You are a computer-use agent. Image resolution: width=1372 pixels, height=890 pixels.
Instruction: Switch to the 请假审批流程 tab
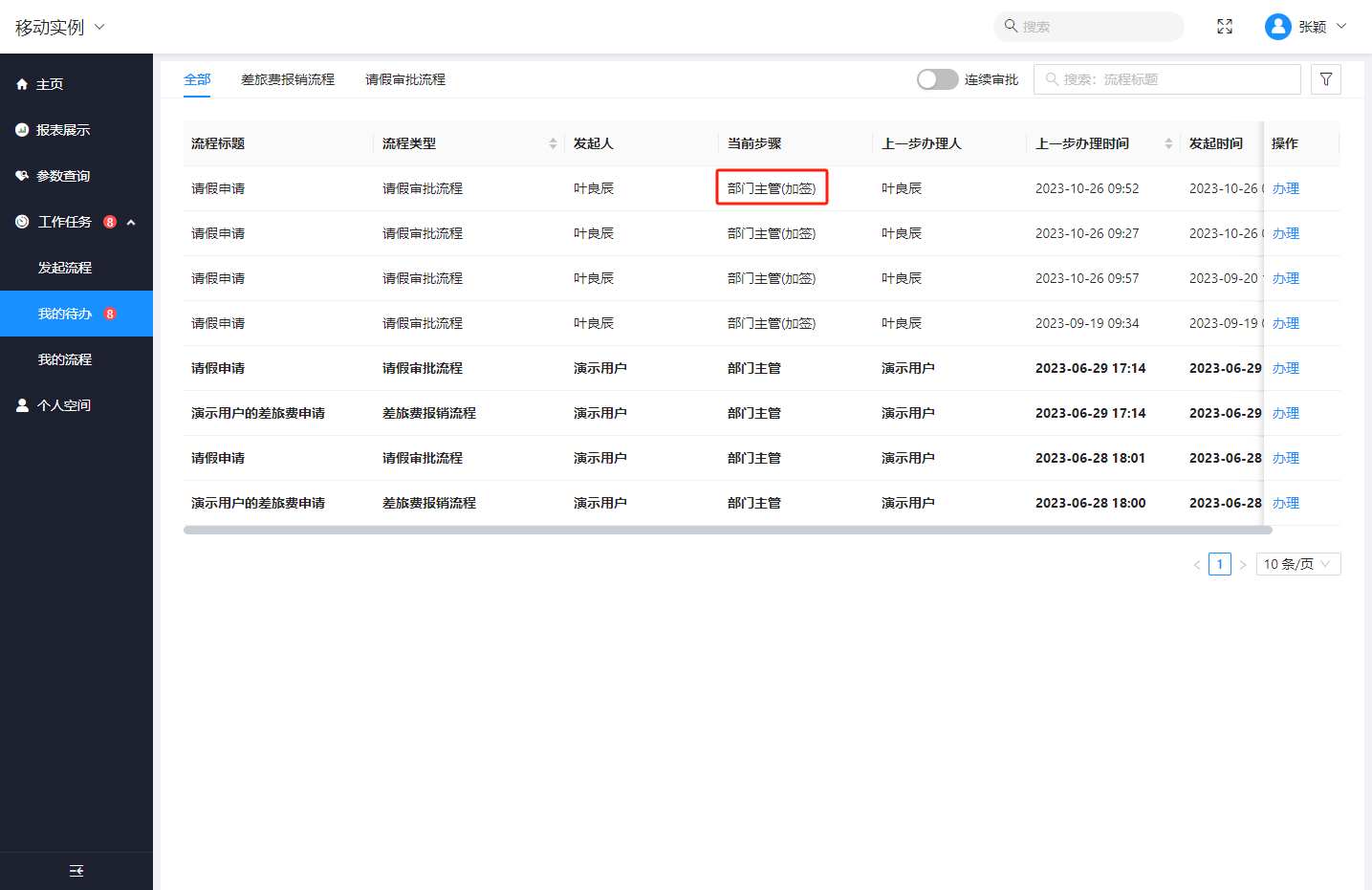click(405, 79)
